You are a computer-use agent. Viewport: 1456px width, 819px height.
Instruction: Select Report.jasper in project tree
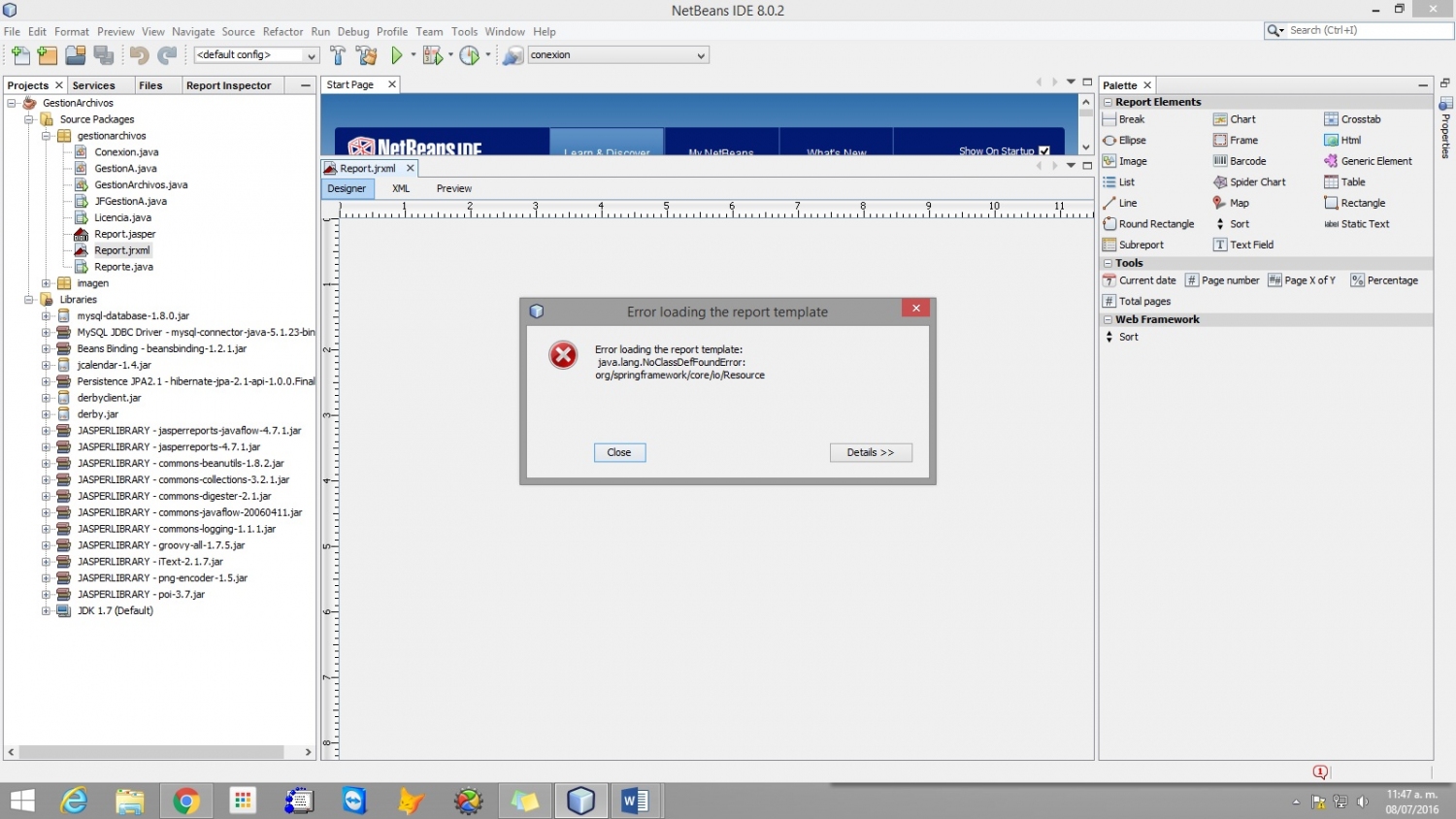pos(124,234)
